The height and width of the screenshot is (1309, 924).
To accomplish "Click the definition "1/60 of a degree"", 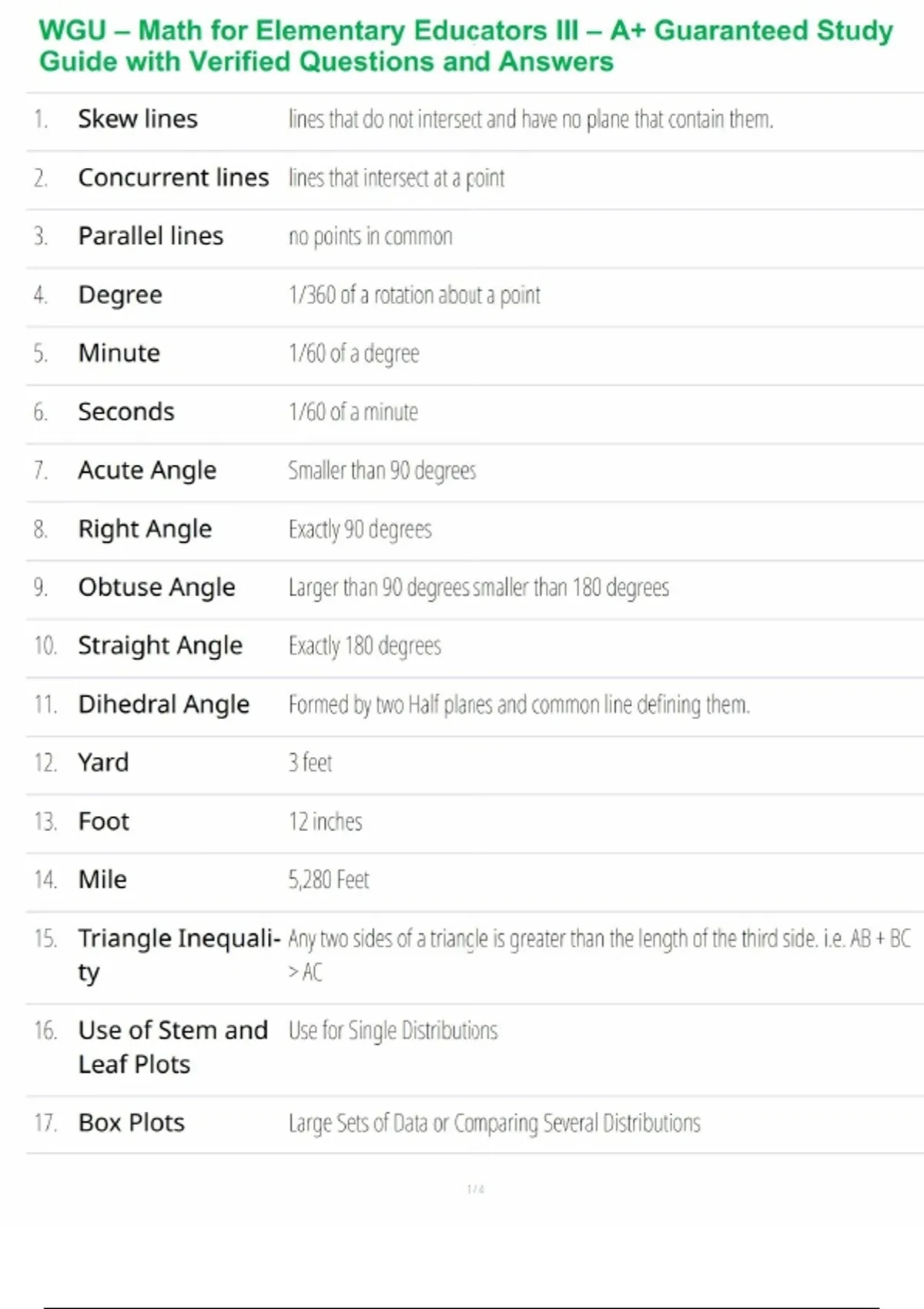I will pyautogui.click(x=353, y=353).
